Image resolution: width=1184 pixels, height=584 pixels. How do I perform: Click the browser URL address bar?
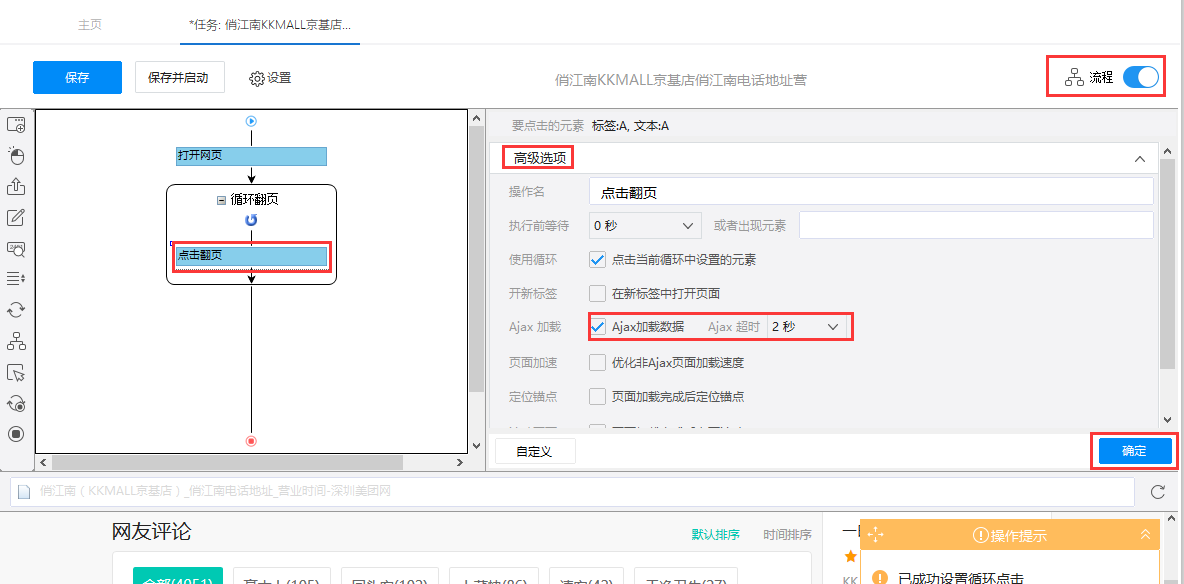pos(572,492)
